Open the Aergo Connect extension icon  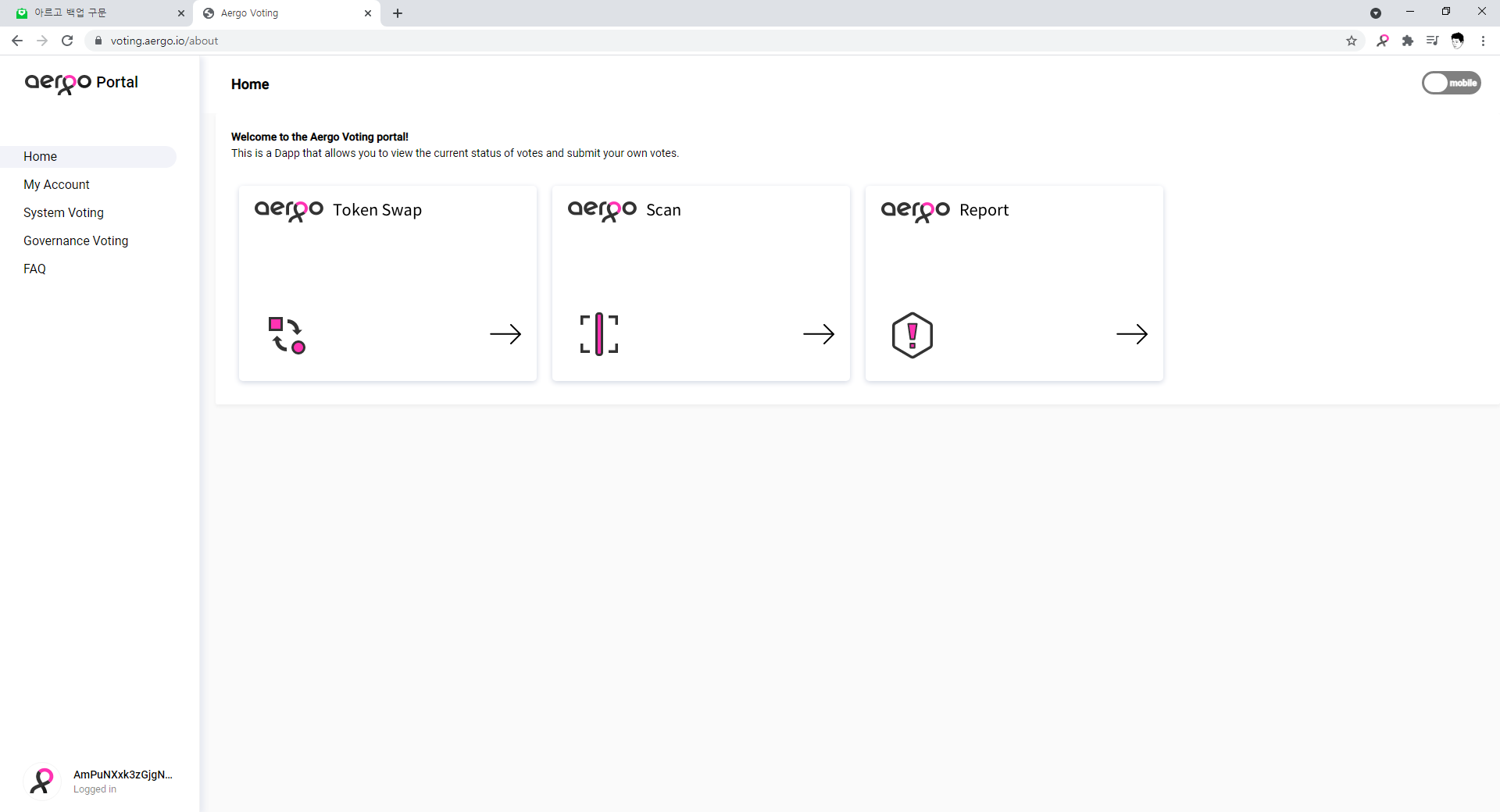1383,41
